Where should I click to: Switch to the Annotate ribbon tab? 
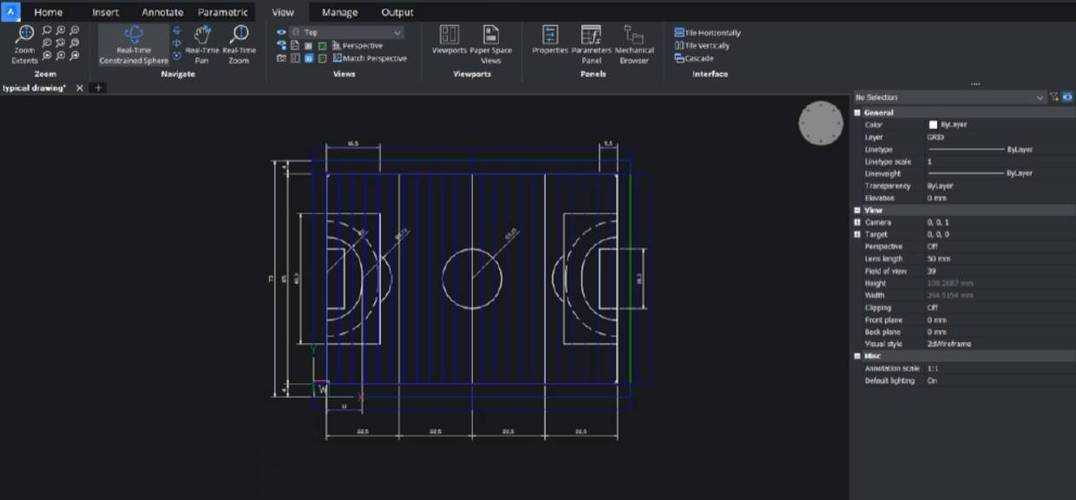tap(162, 12)
